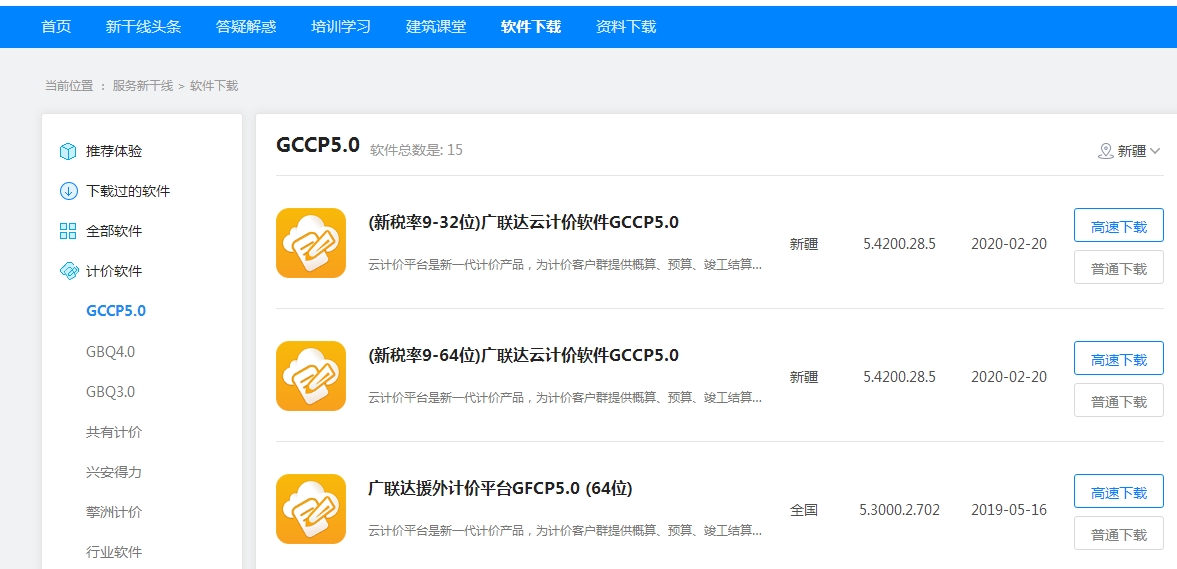Select GCCP5.0 in the sidebar list
This screenshot has height=569, width=1177.
click(116, 311)
